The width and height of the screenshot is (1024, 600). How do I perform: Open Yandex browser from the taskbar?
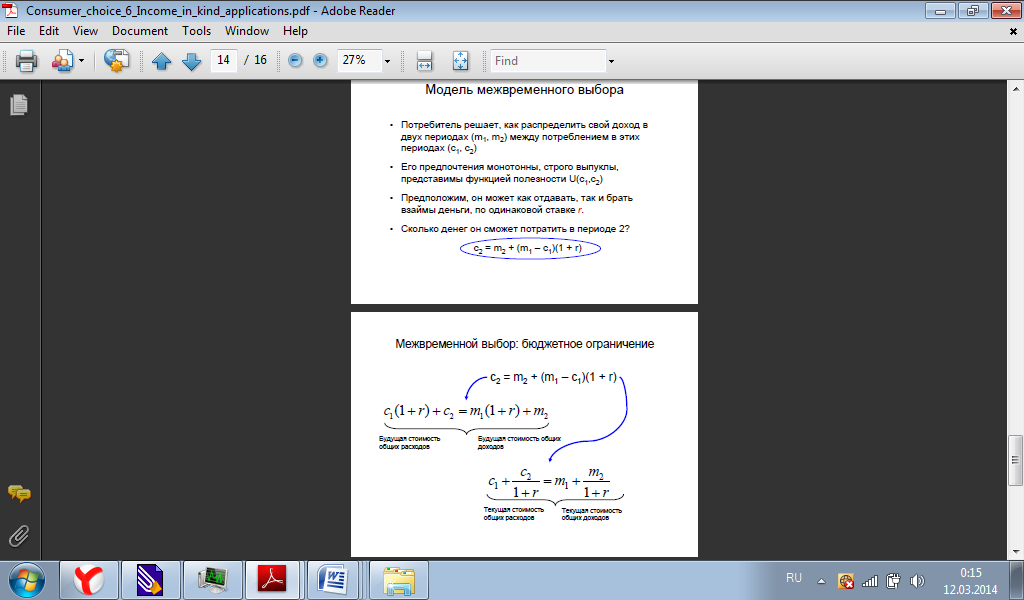point(89,580)
